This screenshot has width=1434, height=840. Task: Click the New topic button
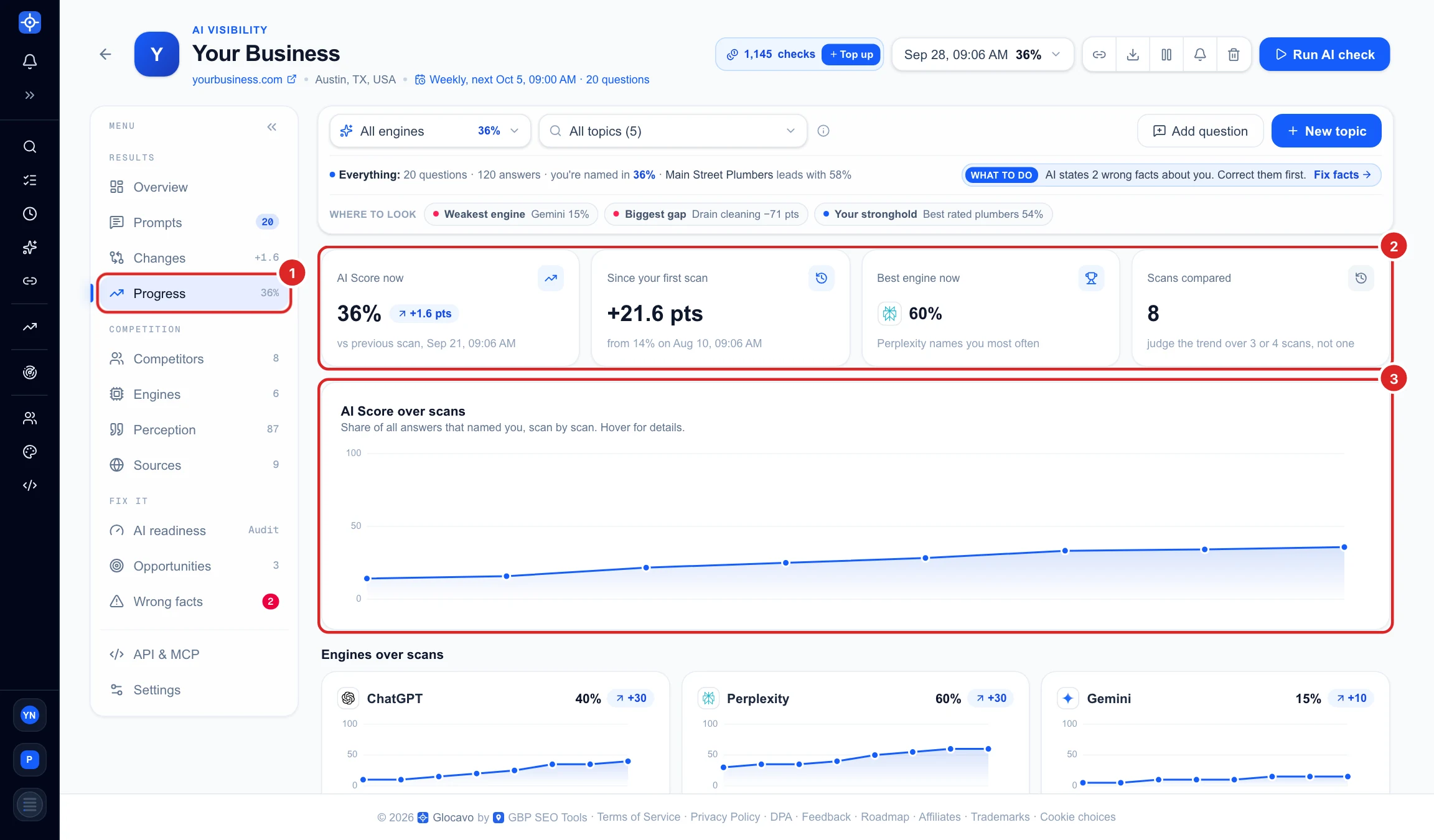1326,131
